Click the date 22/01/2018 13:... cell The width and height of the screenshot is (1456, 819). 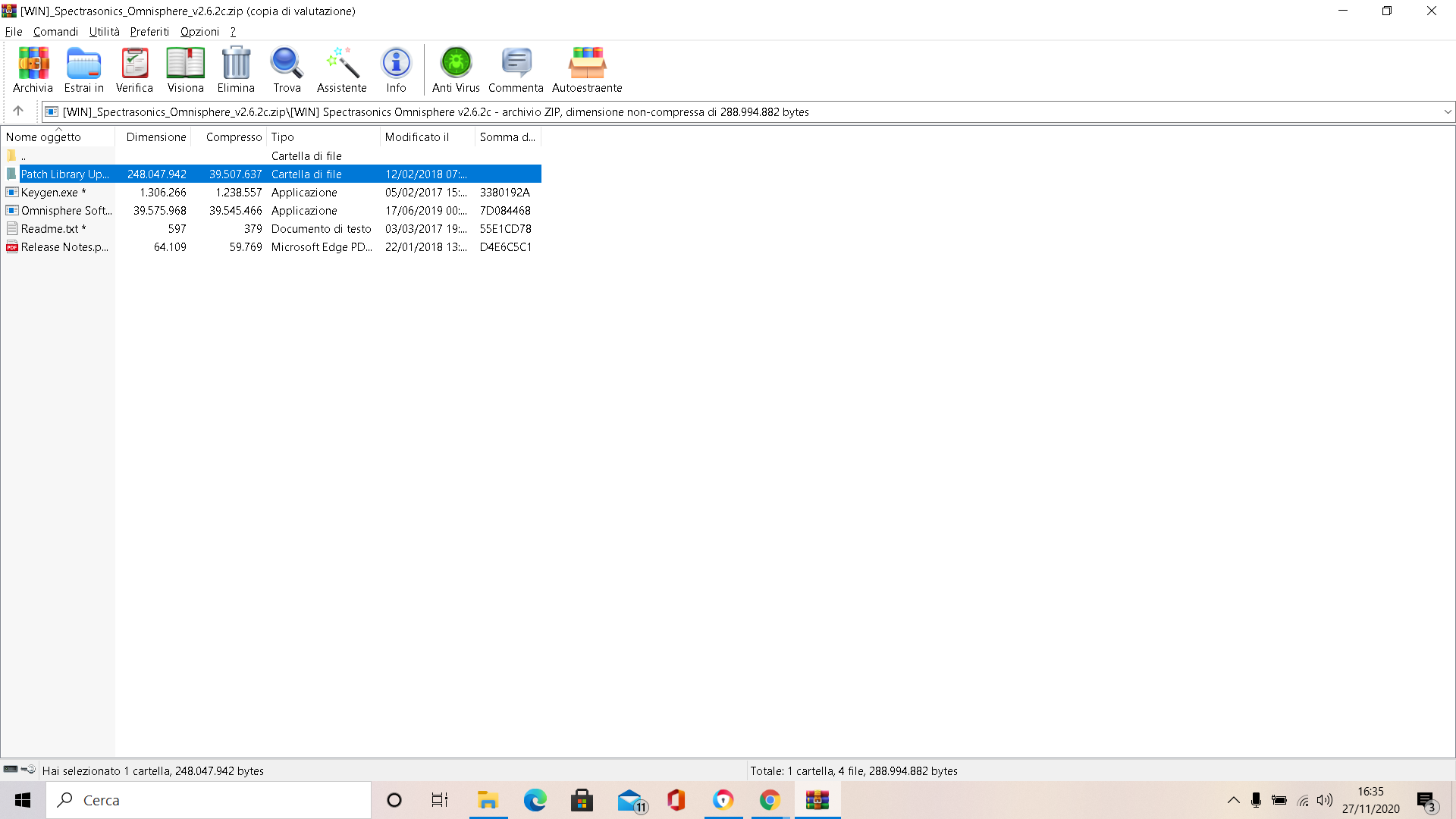tap(425, 246)
